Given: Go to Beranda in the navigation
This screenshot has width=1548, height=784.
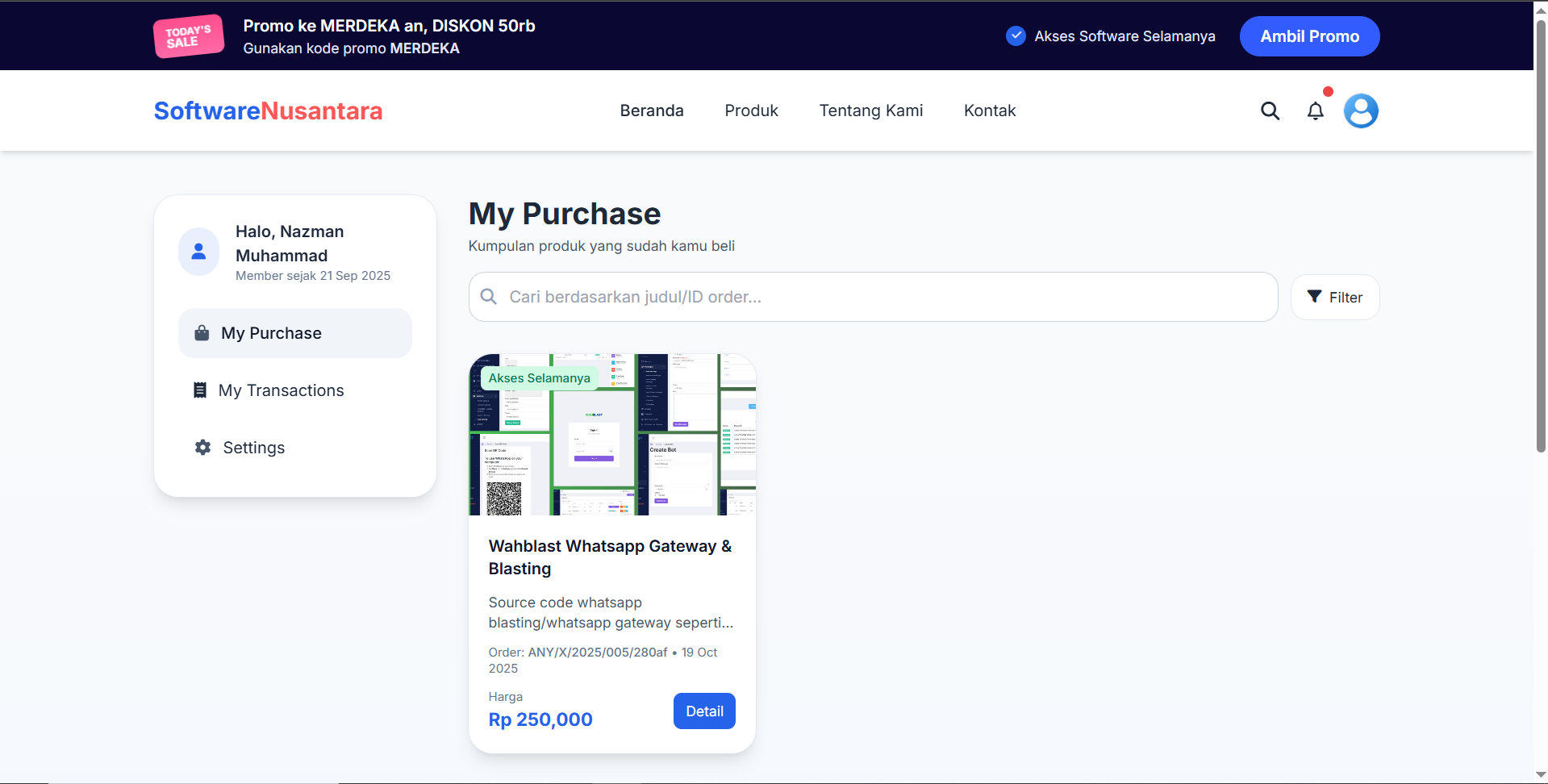Looking at the screenshot, I should [x=651, y=111].
